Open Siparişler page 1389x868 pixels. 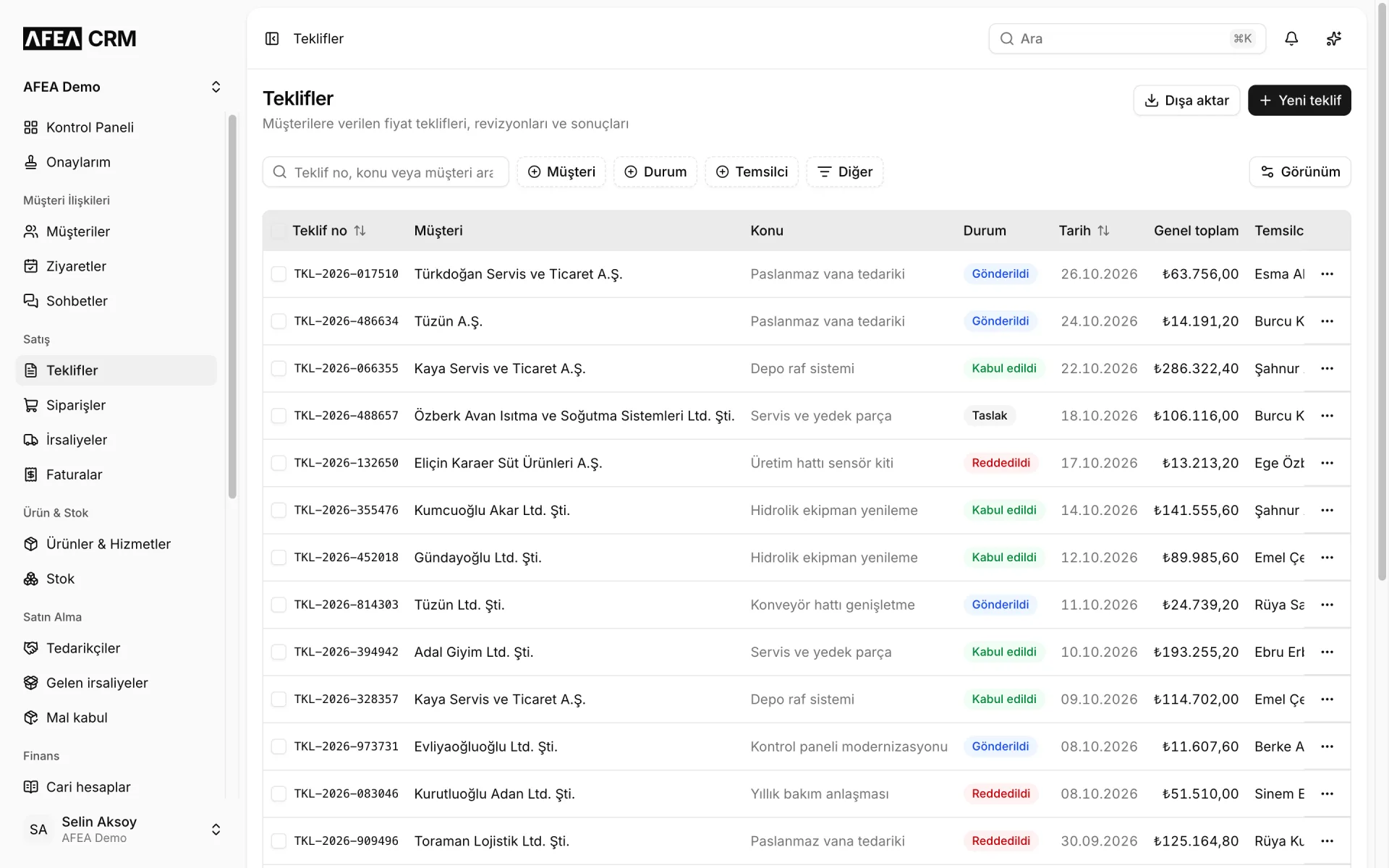click(x=116, y=405)
